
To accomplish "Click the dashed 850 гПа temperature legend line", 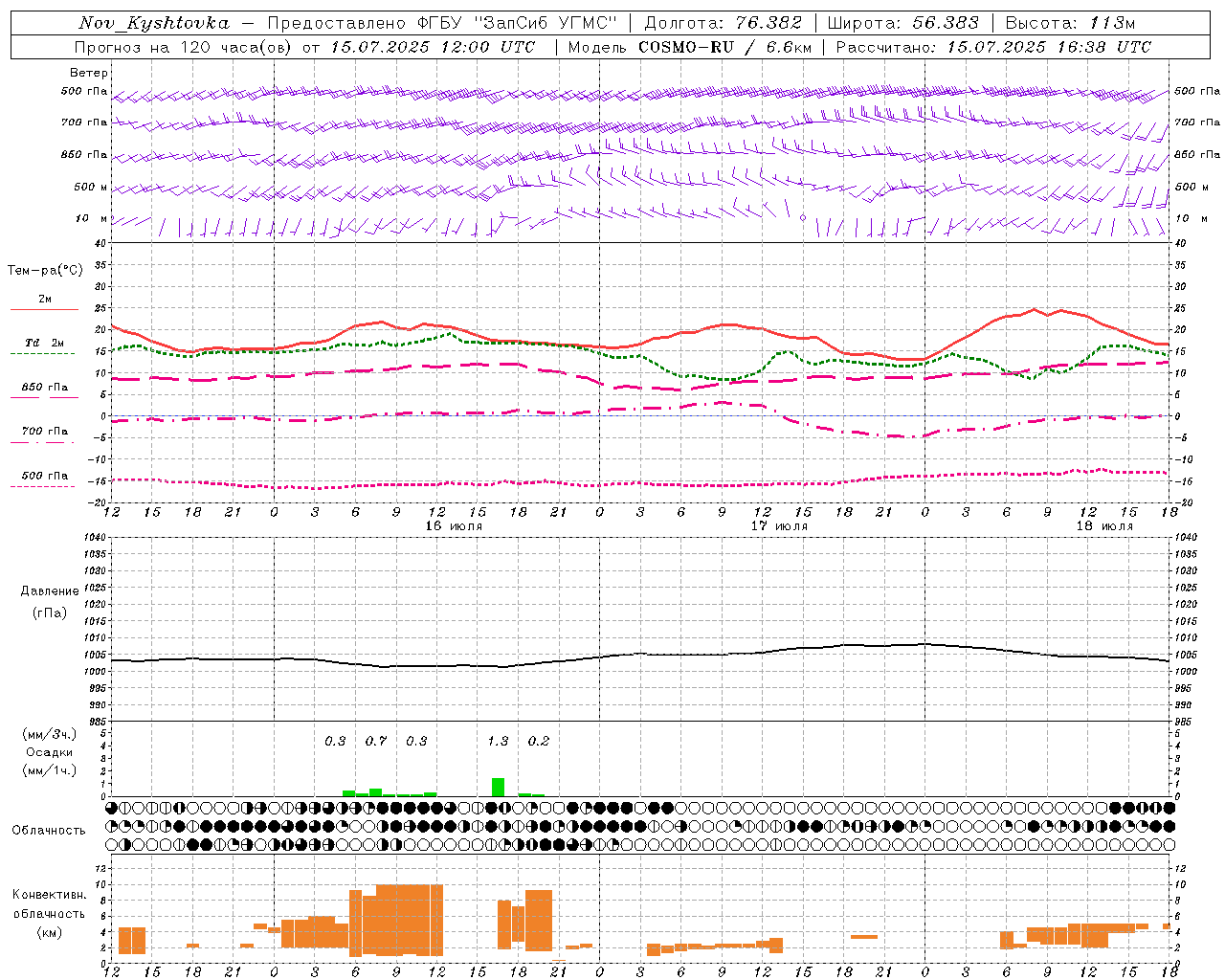I will coord(44,397).
